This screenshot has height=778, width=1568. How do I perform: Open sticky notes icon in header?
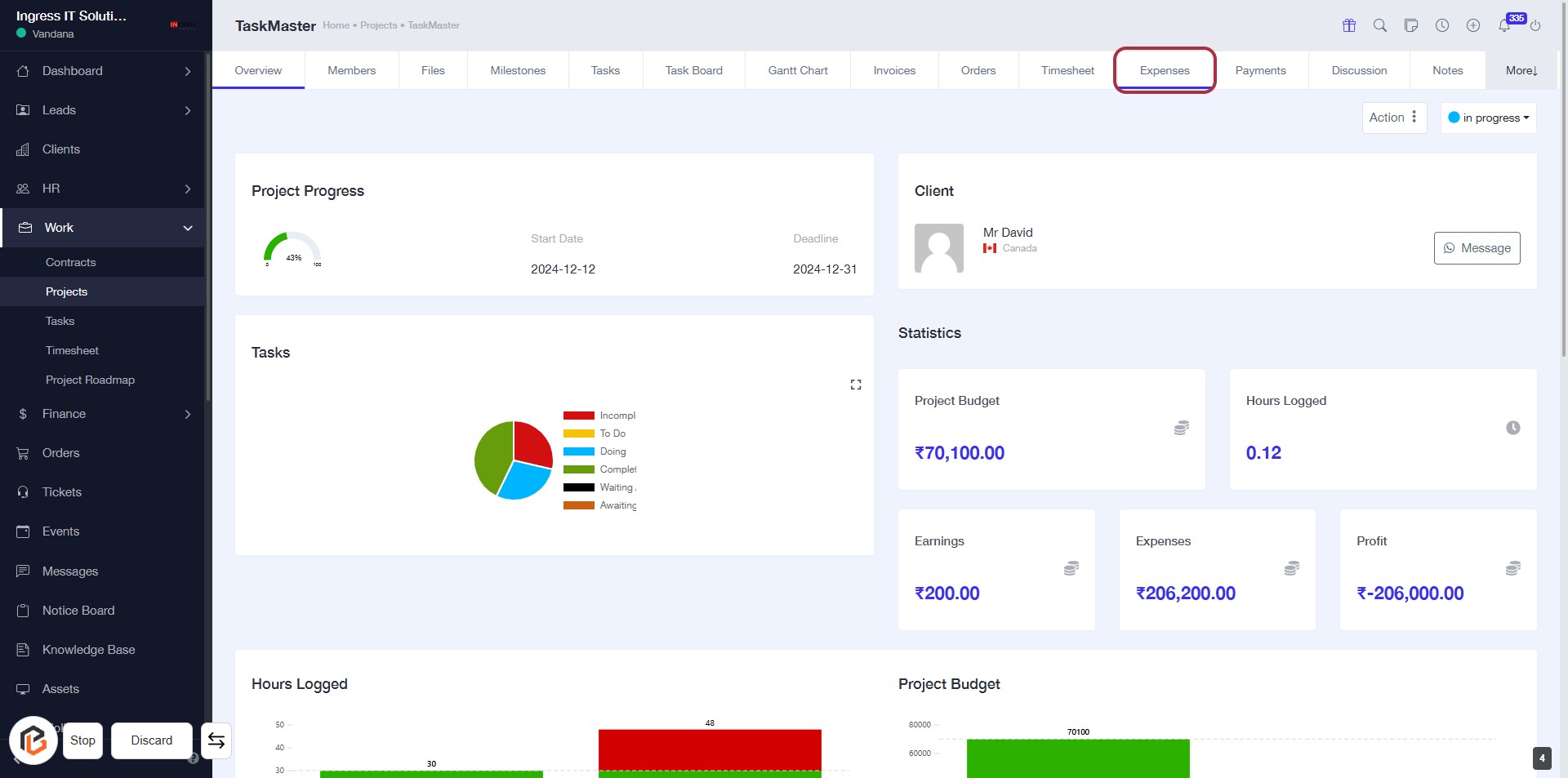point(1411,25)
